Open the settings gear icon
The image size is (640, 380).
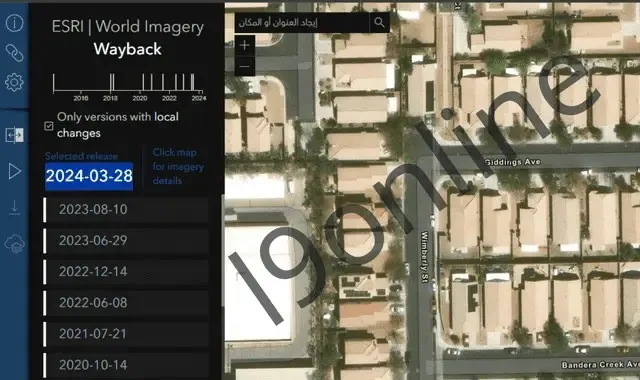tap(14, 82)
